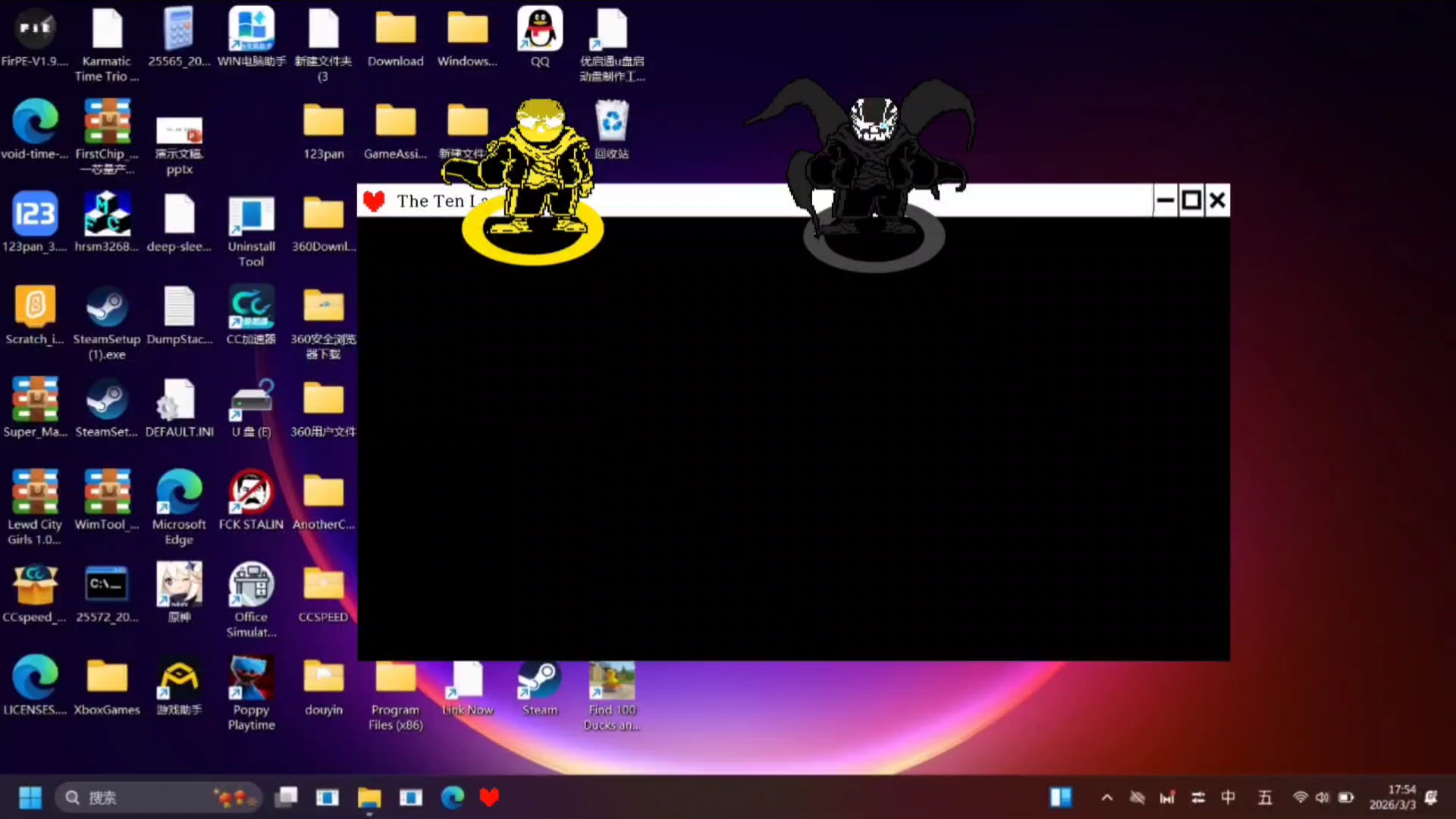Open the Program Files (x86) folder
This screenshot has width=1456, height=819.
[396, 677]
